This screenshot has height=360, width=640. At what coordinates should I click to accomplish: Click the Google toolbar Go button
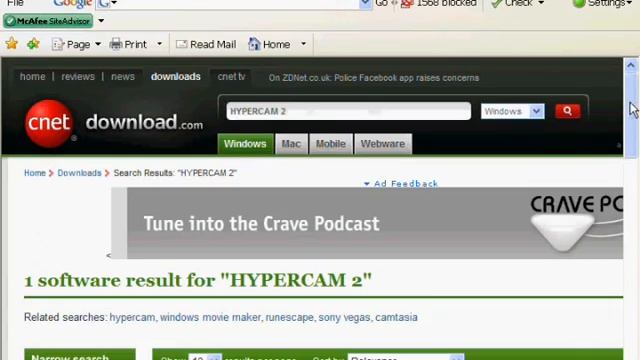point(381,3)
